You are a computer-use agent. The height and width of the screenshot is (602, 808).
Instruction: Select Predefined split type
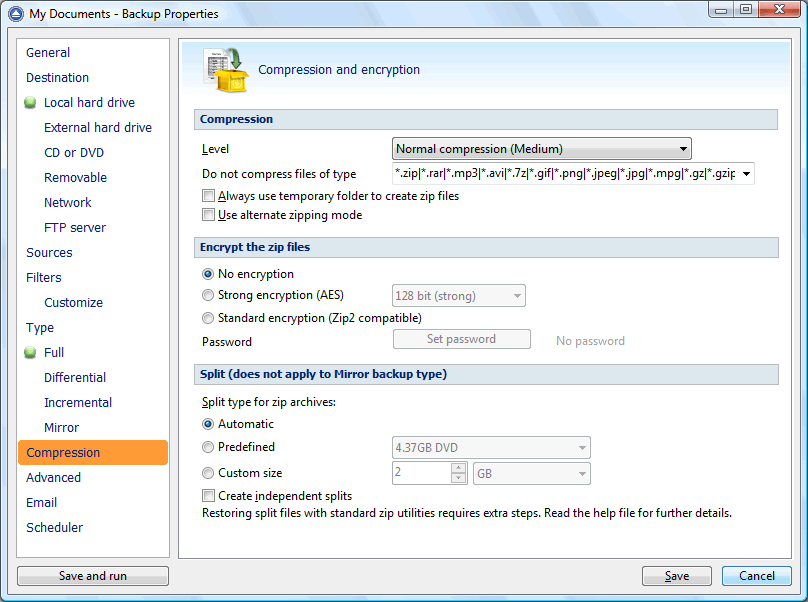208,447
